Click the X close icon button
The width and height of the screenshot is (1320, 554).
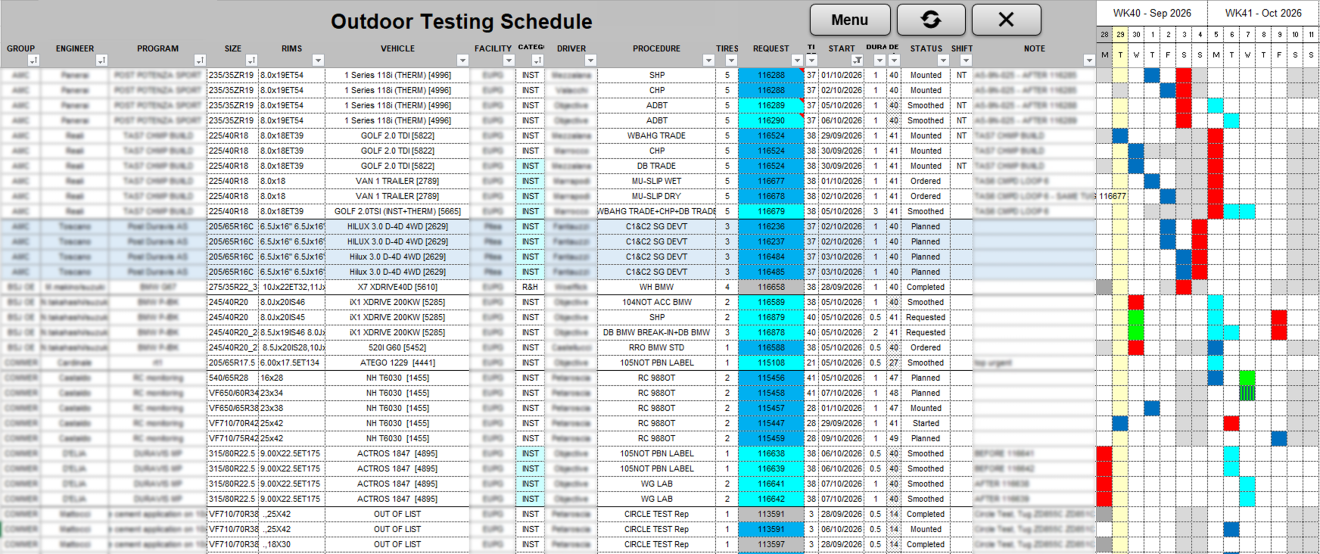pos(1006,20)
